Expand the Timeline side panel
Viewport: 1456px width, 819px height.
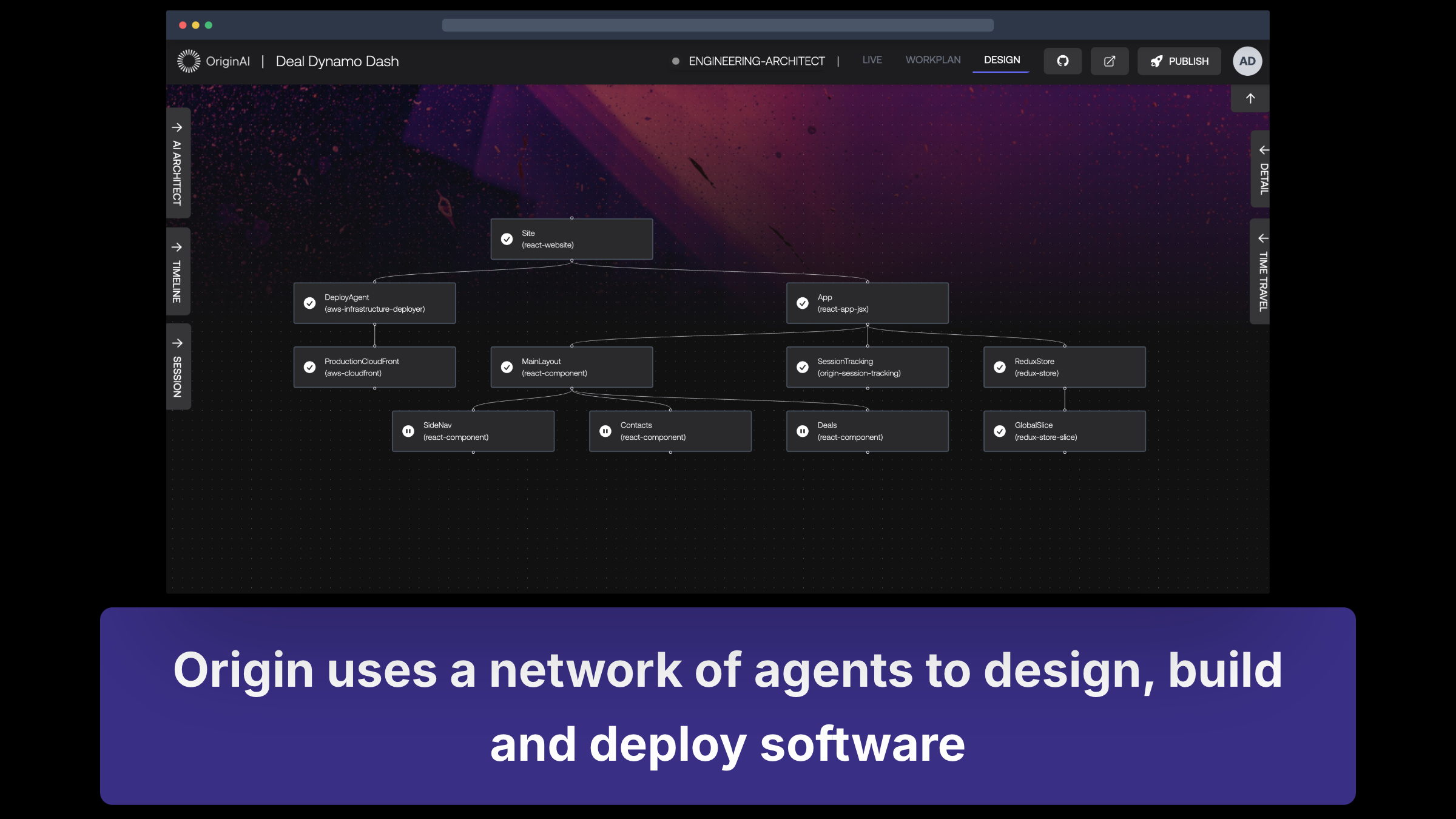pos(178,272)
